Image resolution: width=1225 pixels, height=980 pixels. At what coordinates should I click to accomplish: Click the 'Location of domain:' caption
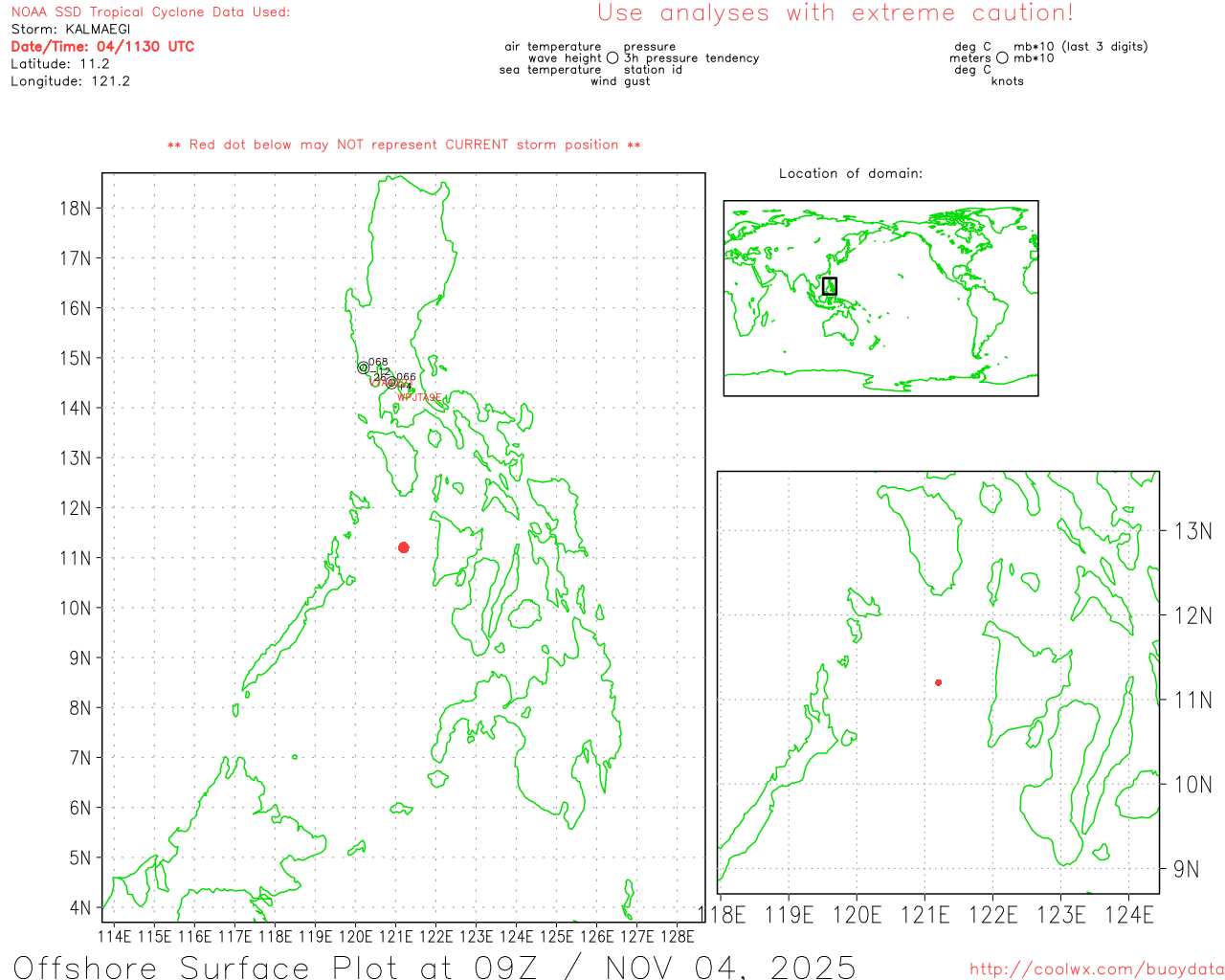(x=851, y=173)
